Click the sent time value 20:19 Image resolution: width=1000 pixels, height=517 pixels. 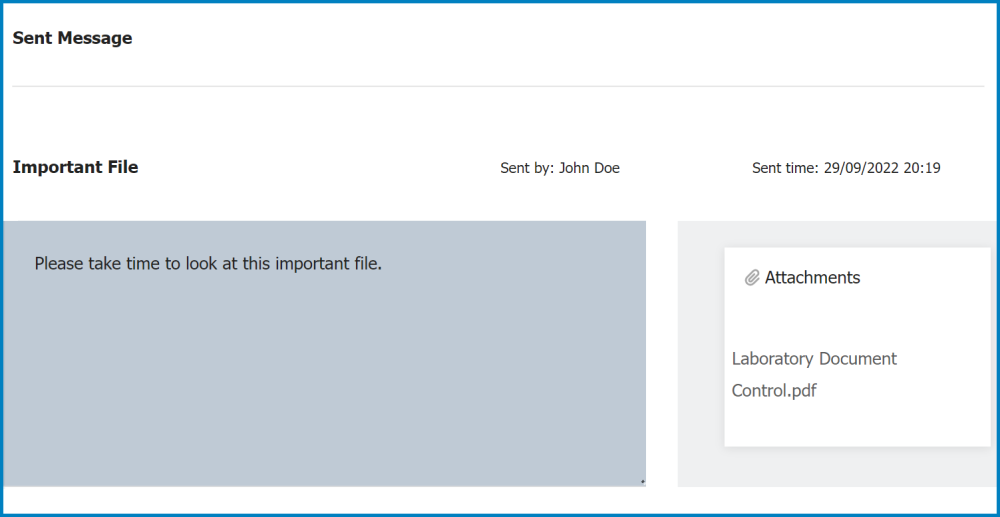[922, 168]
